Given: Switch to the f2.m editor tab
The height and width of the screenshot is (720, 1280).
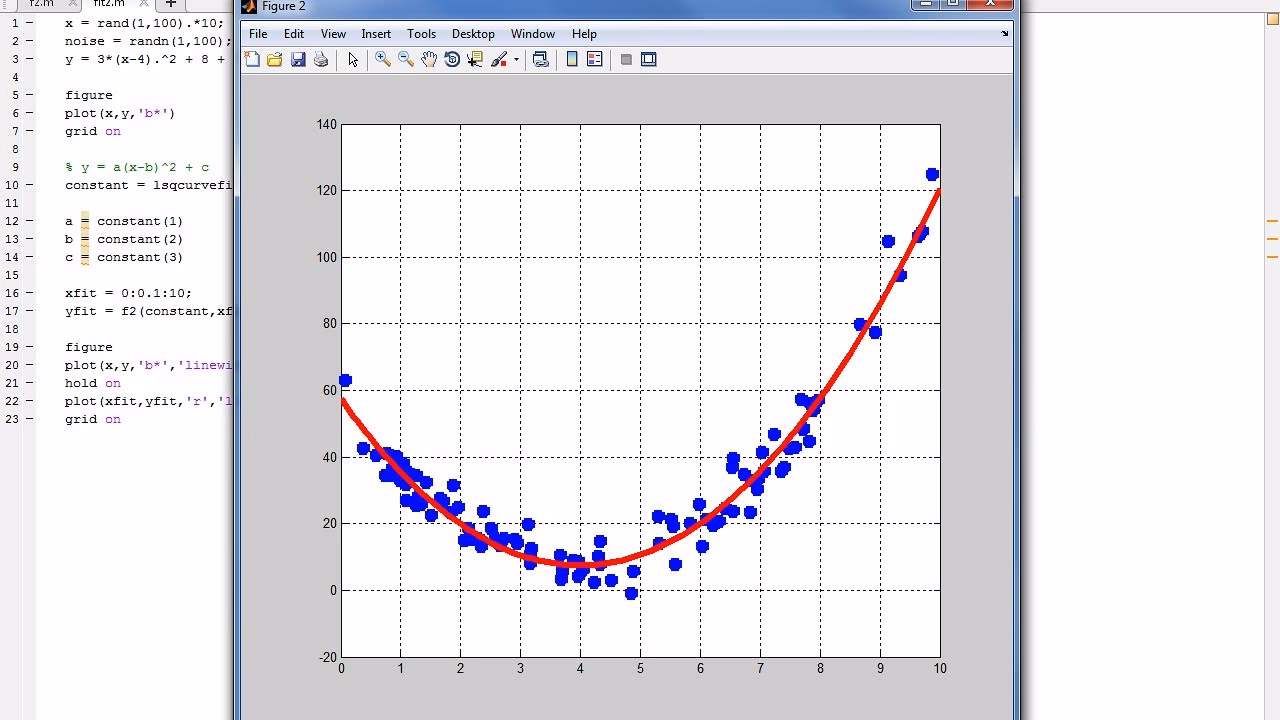Looking at the screenshot, I should point(40,4).
